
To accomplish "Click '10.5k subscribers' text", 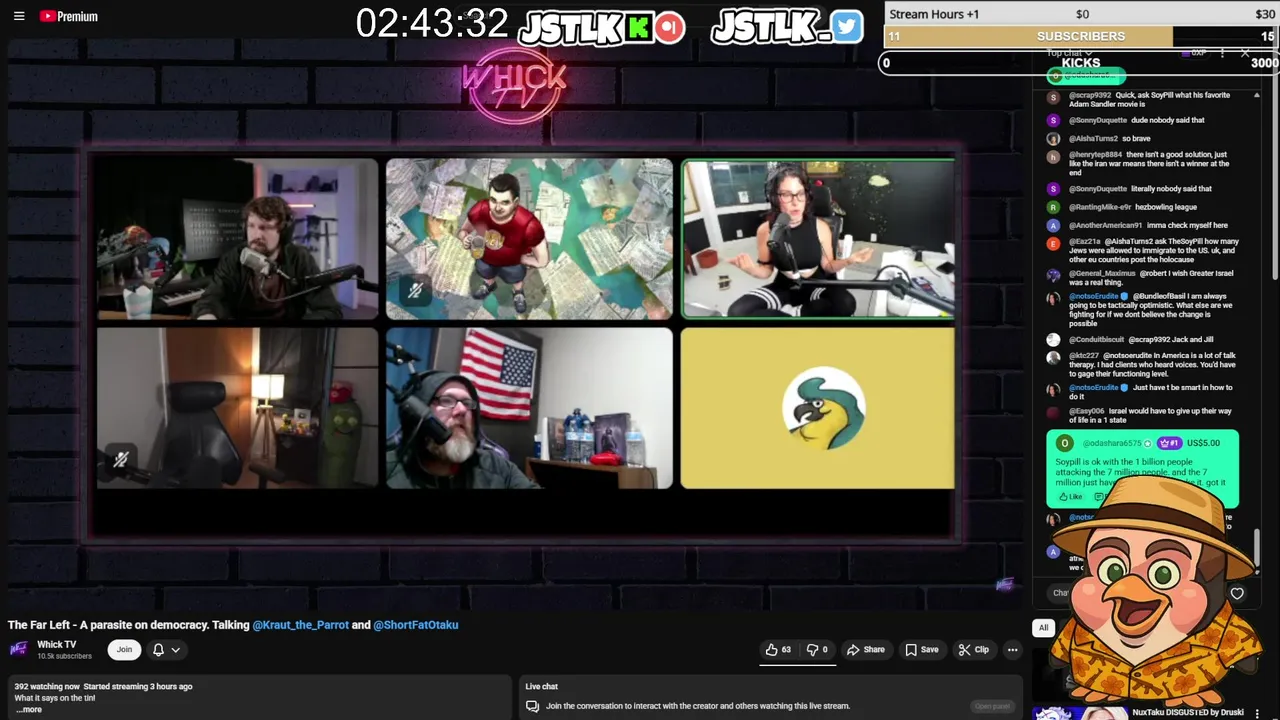I will [x=64, y=657].
